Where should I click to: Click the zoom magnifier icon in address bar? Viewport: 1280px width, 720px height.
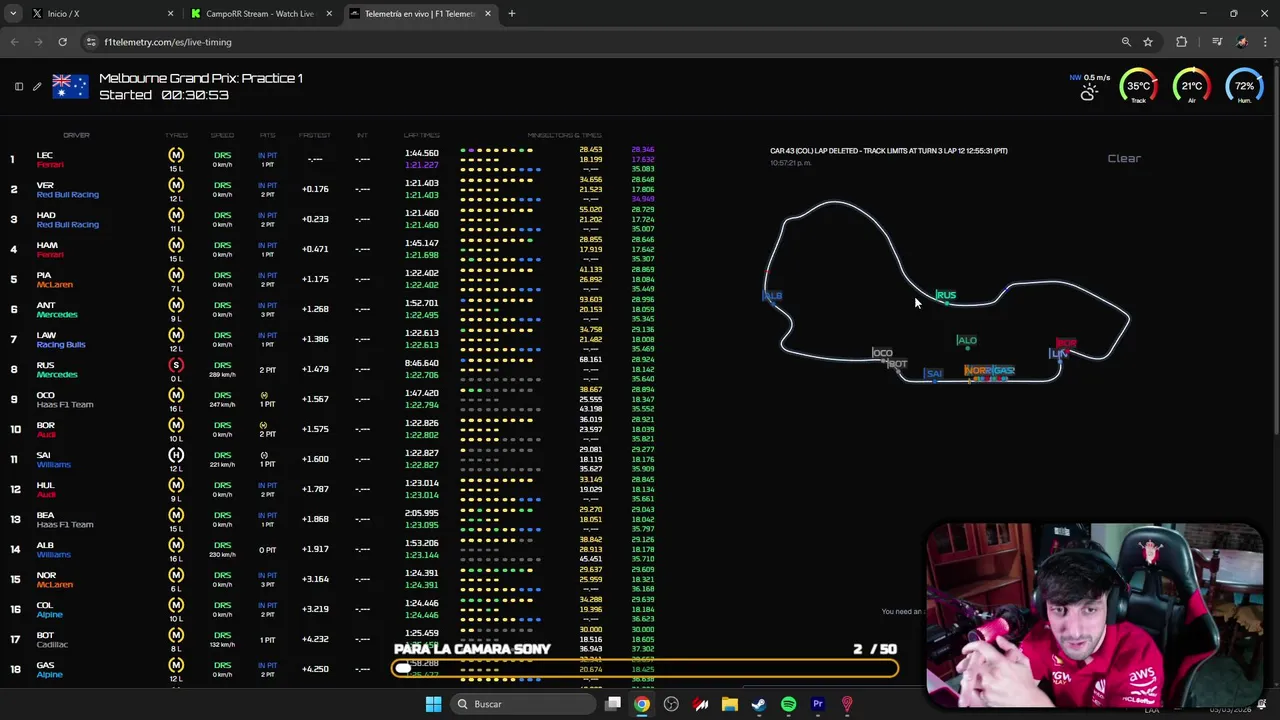[x=1126, y=42]
